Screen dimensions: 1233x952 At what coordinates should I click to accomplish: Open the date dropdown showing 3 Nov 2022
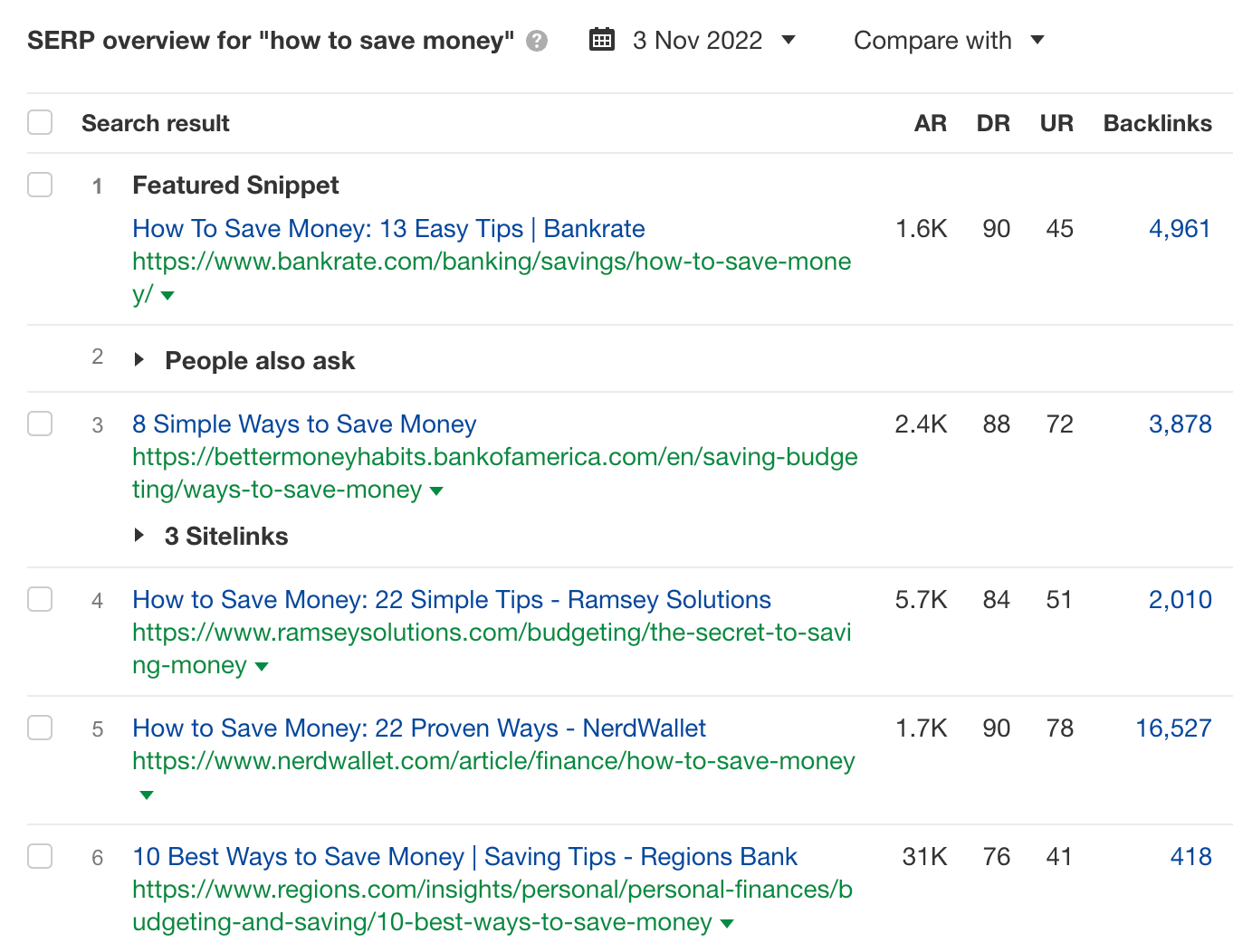pos(715,40)
